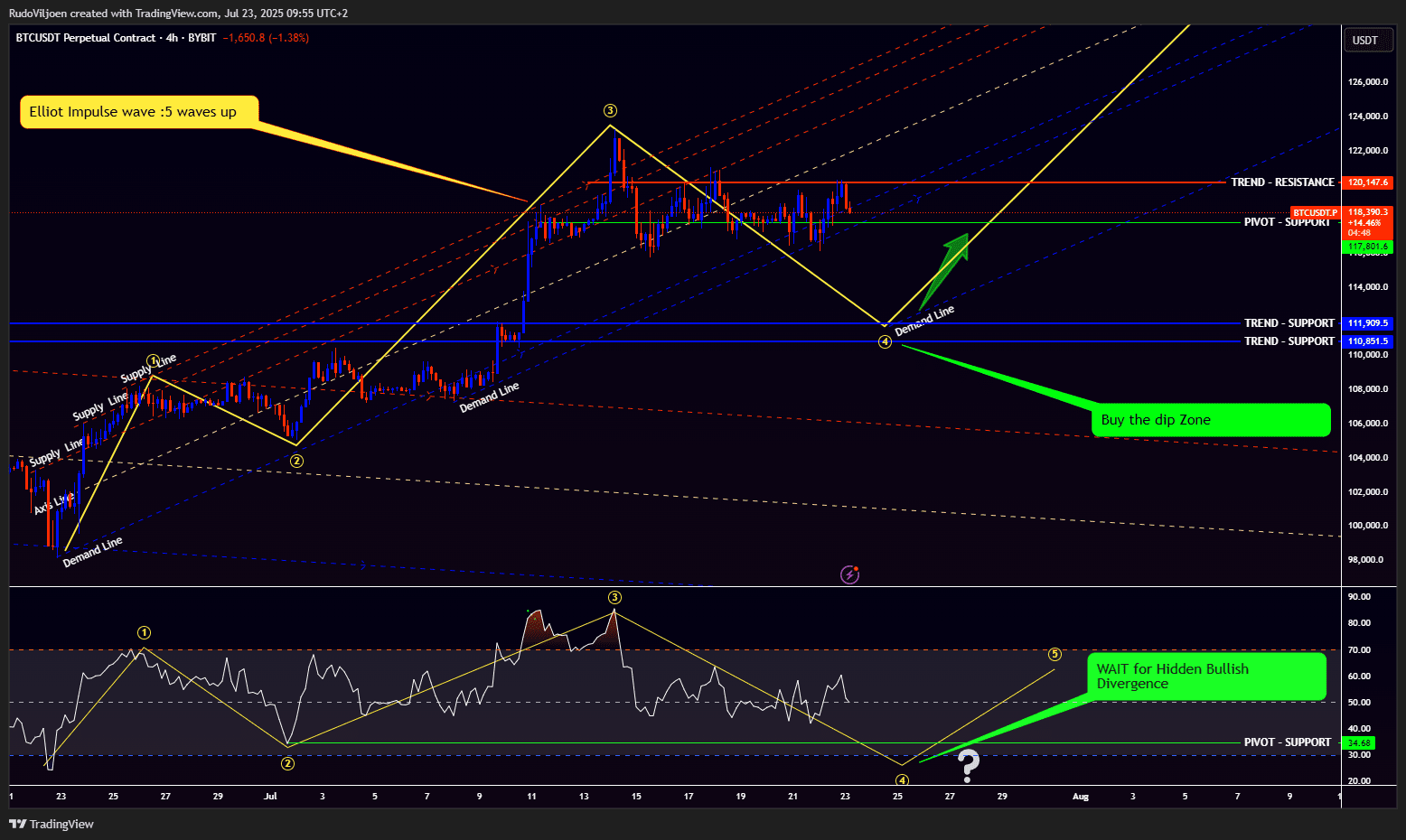Click 108,000.0 on the price axis
Screen dimensions: 1406x840
click(1368, 389)
